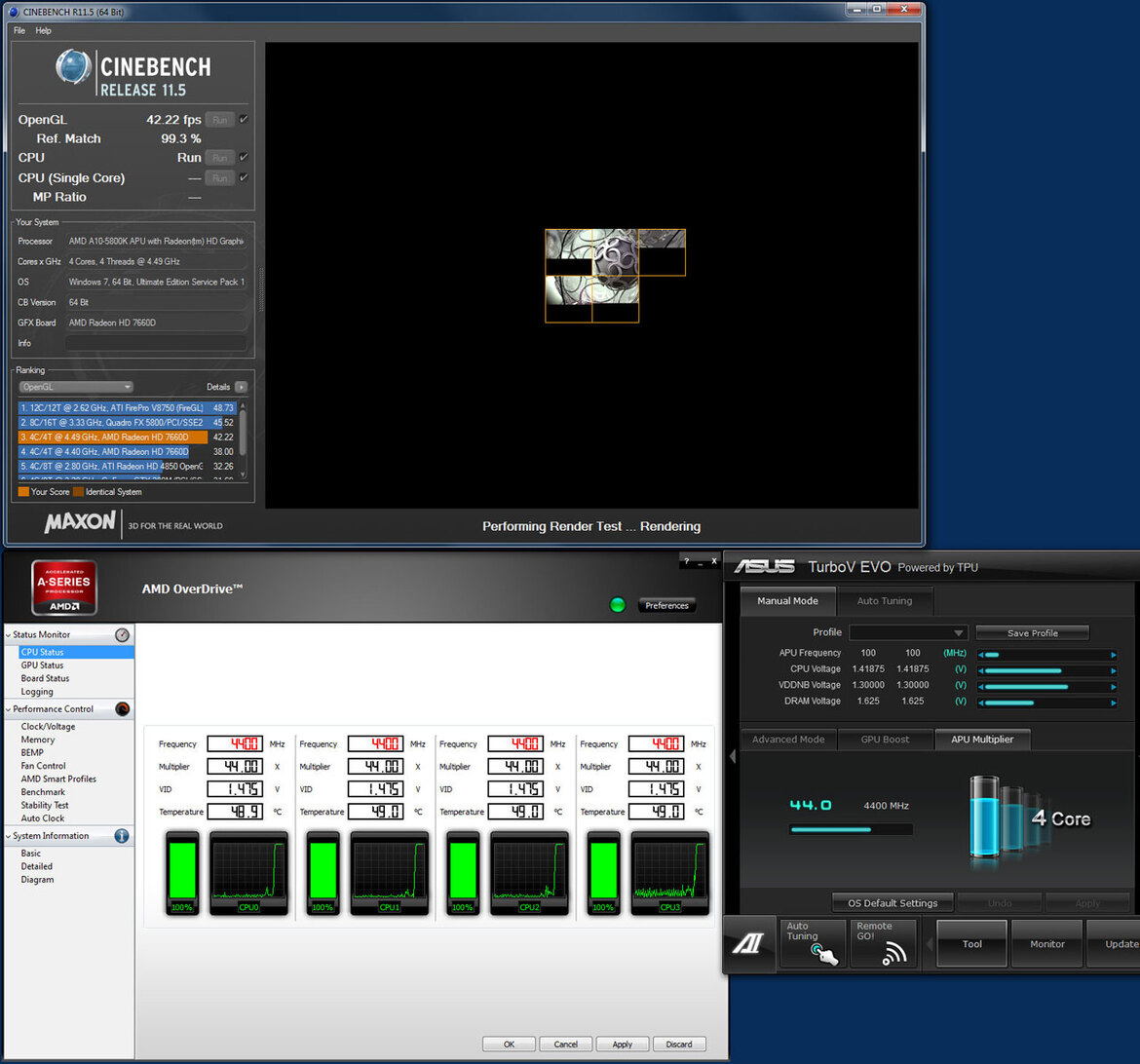Click the MAXON logo in Cinebench

80,522
